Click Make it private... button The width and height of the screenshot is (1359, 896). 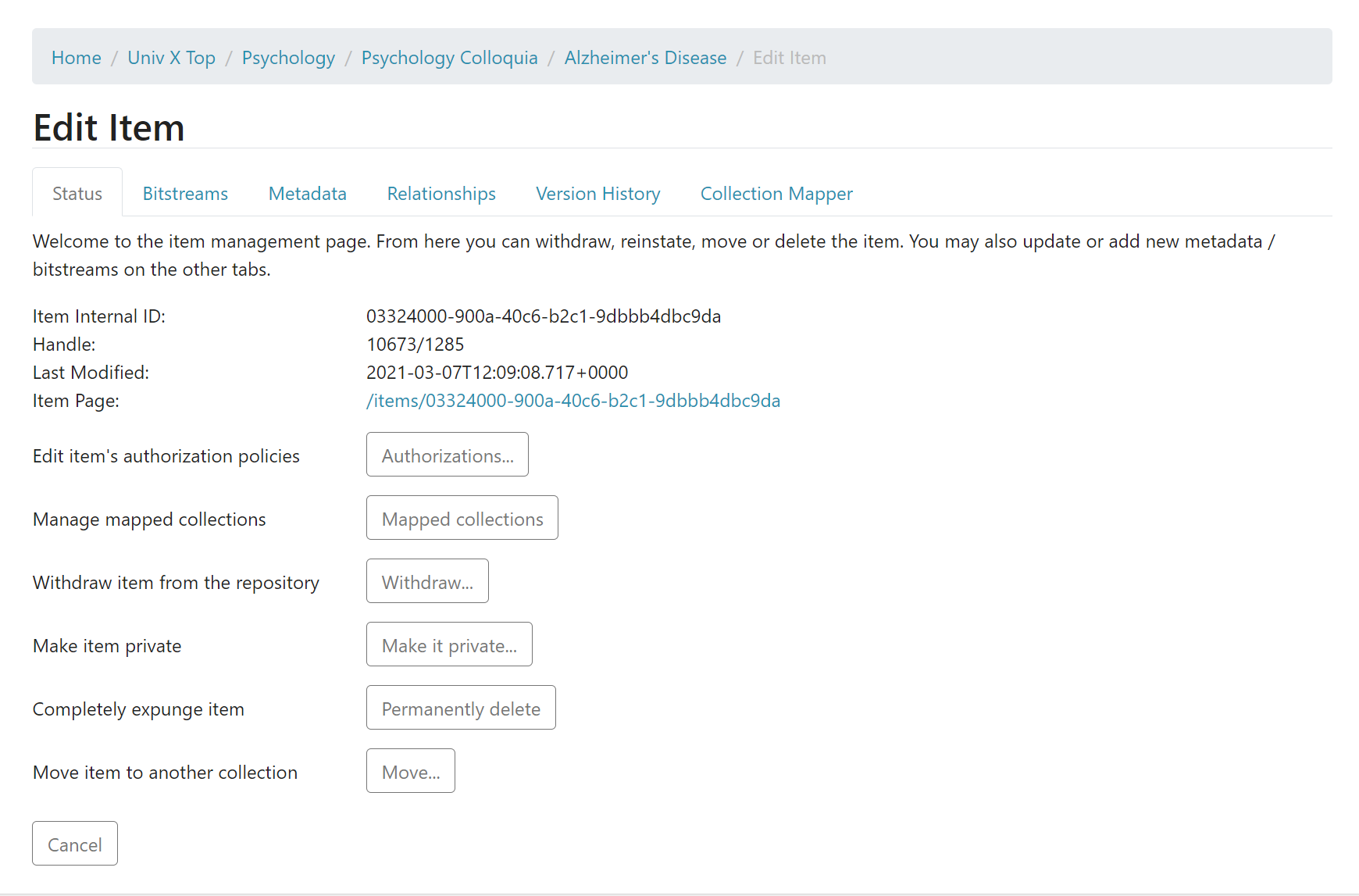pyautogui.click(x=449, y=644)
